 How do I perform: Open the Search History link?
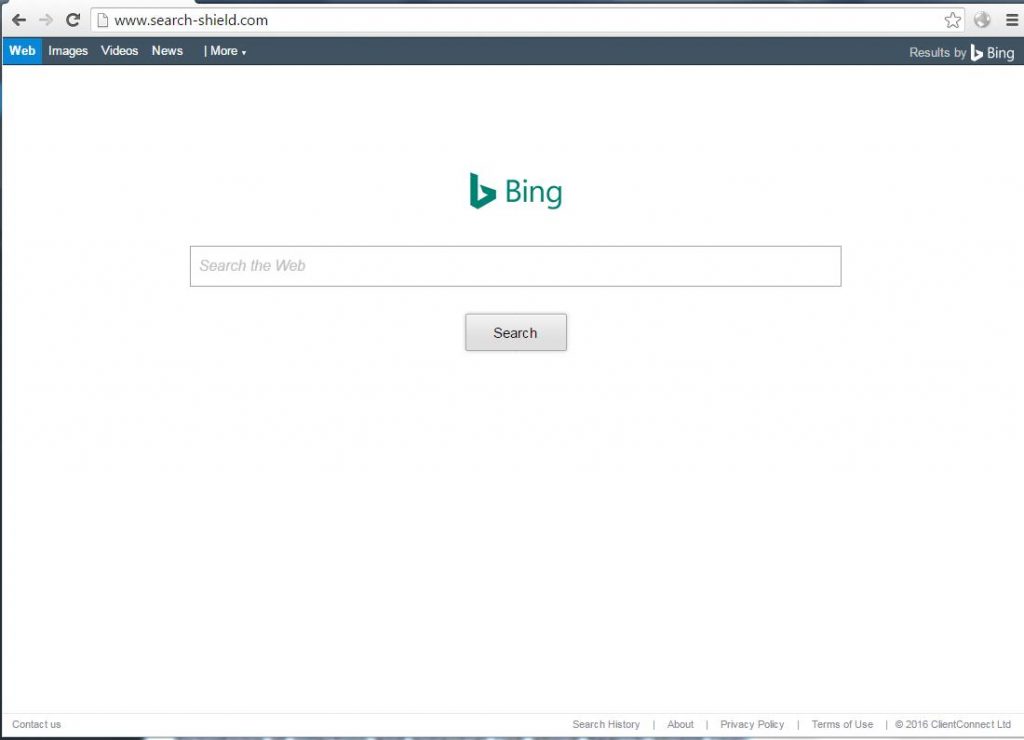tap(606, 724)
